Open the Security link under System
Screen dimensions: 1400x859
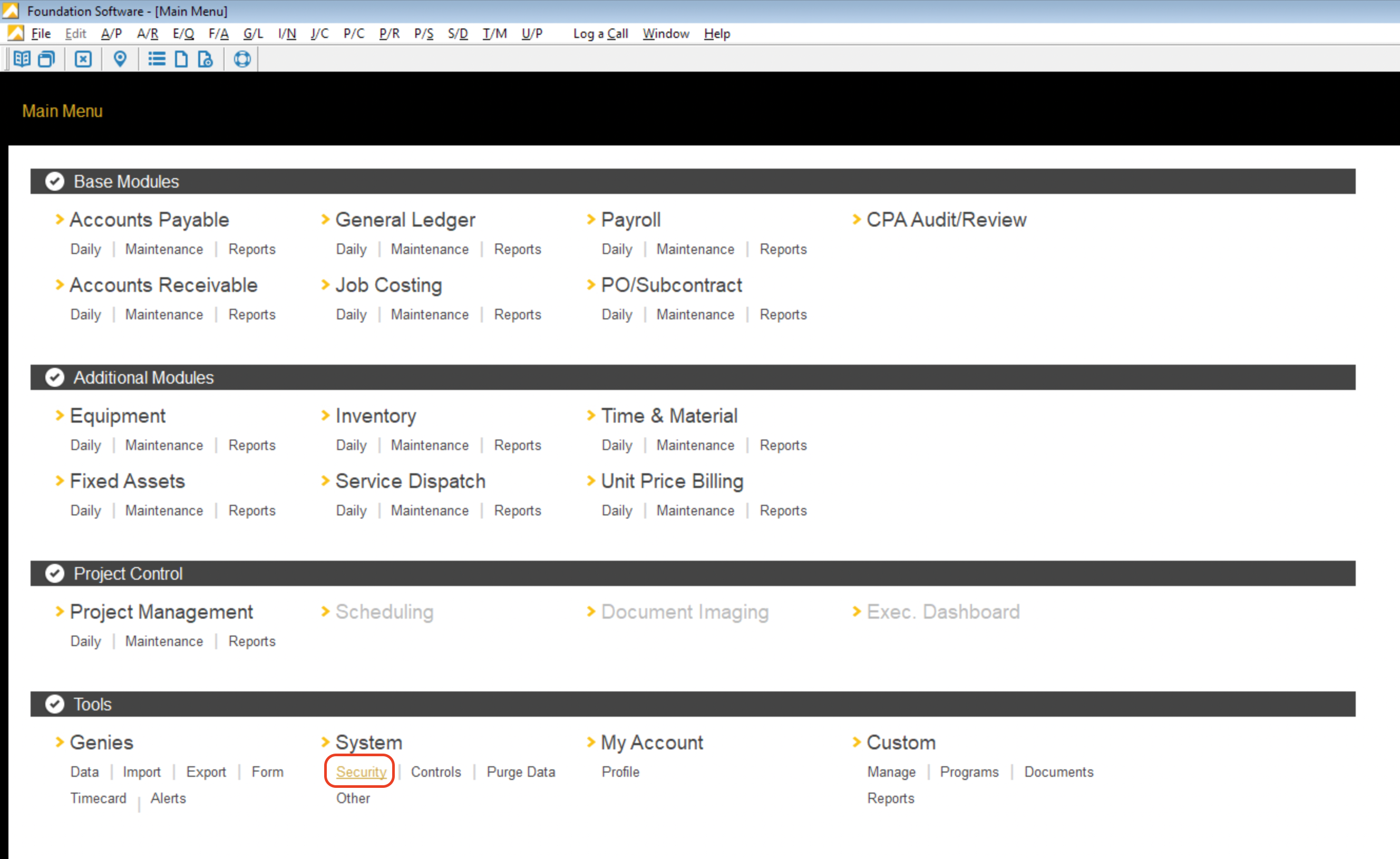coord(361,772)
